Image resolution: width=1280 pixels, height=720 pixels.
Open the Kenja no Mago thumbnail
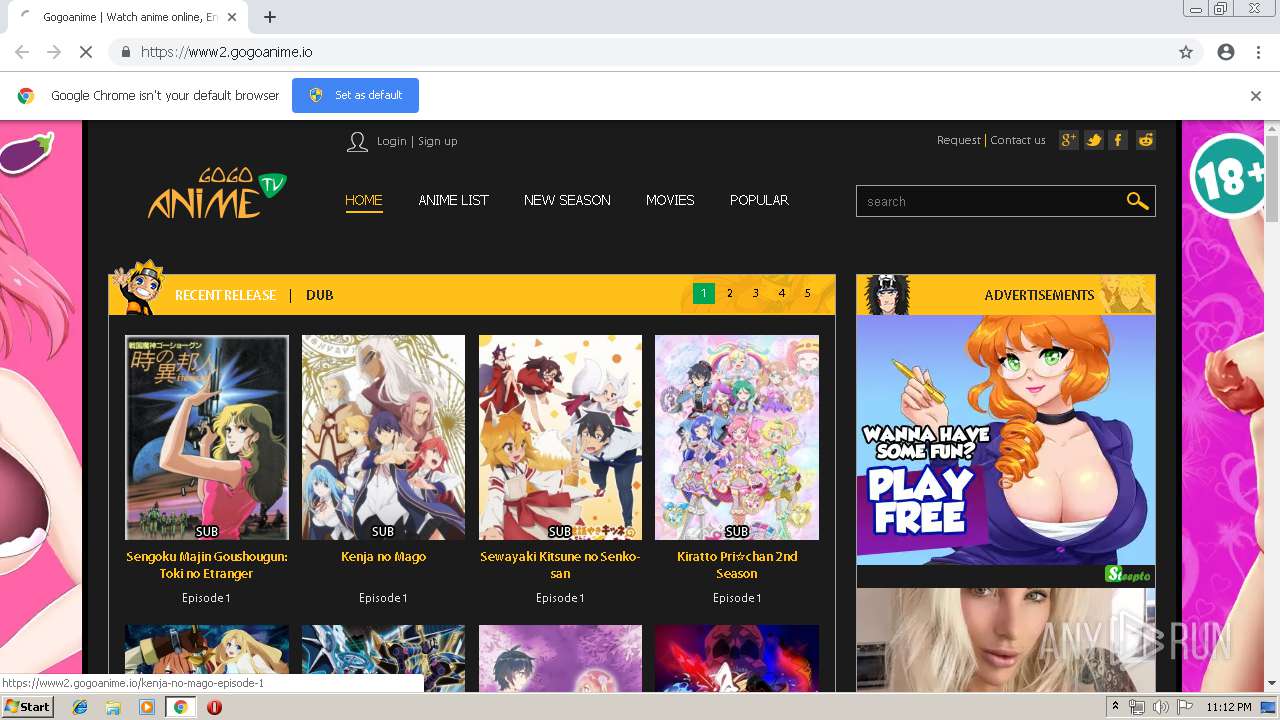pyautogui.click(x=383, y=438)
